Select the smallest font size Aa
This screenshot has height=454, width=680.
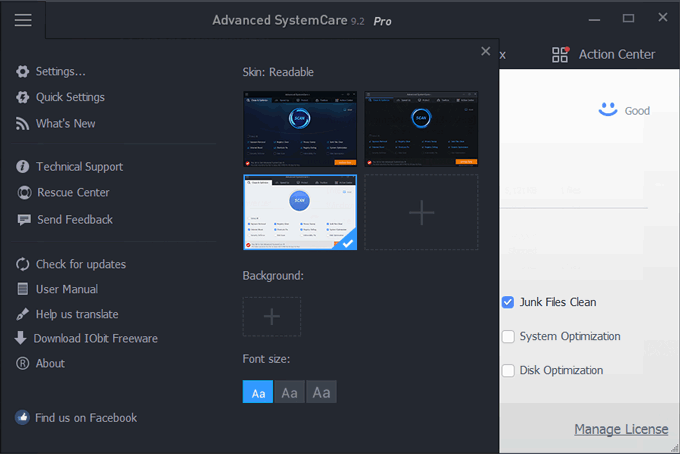pyautogui.click(x=258, y=392)
